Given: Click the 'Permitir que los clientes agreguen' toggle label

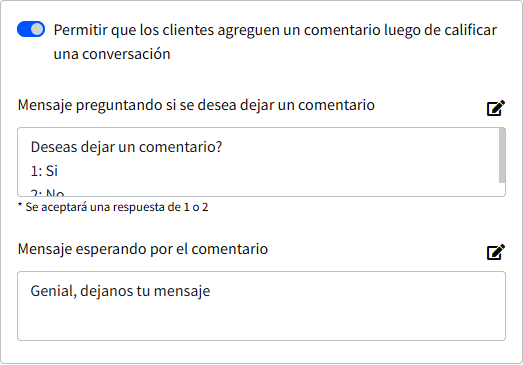Looking at the screenshot, I should click(x=275, y=42).
